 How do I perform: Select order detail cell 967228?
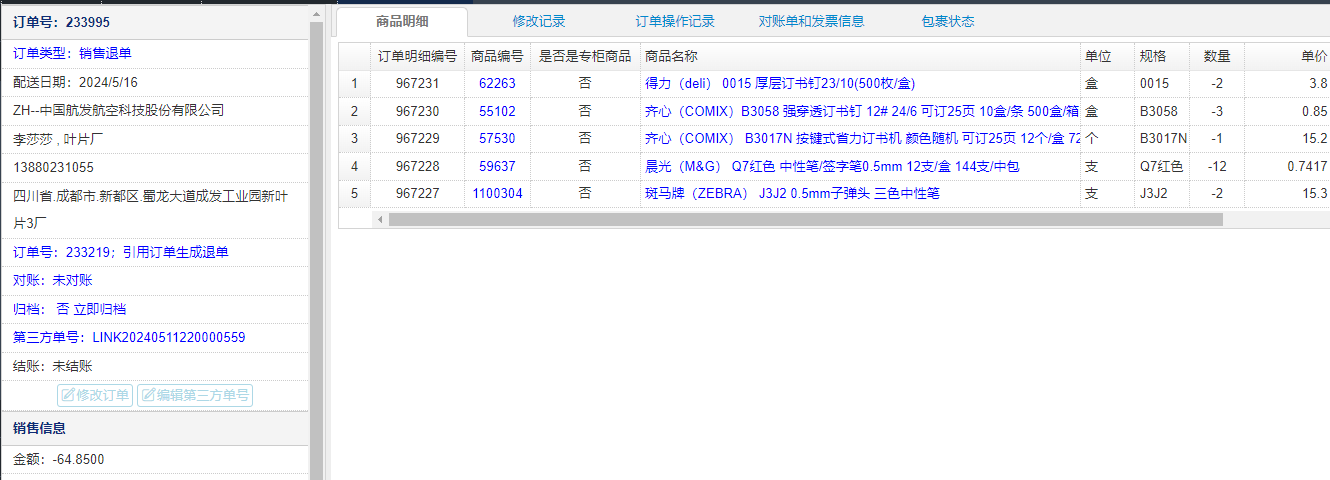417,166
